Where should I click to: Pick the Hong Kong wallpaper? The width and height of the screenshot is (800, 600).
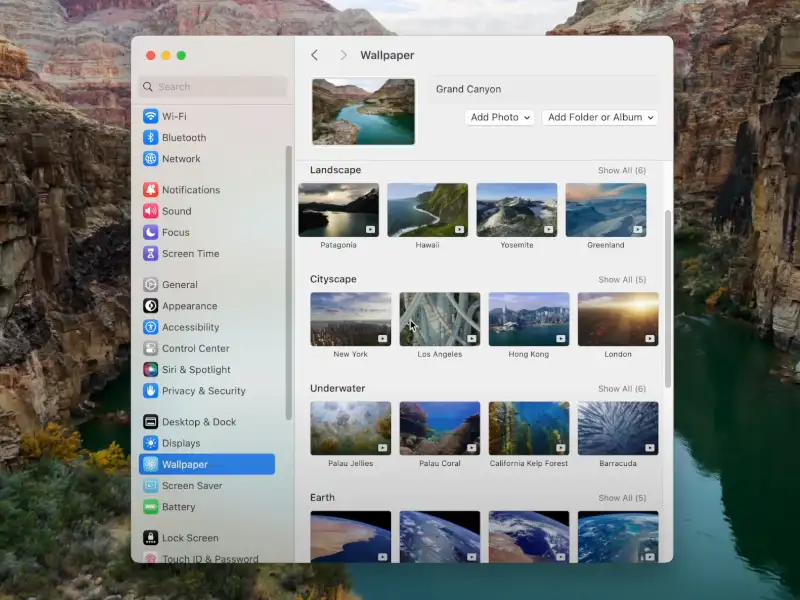tap(529, 319)
